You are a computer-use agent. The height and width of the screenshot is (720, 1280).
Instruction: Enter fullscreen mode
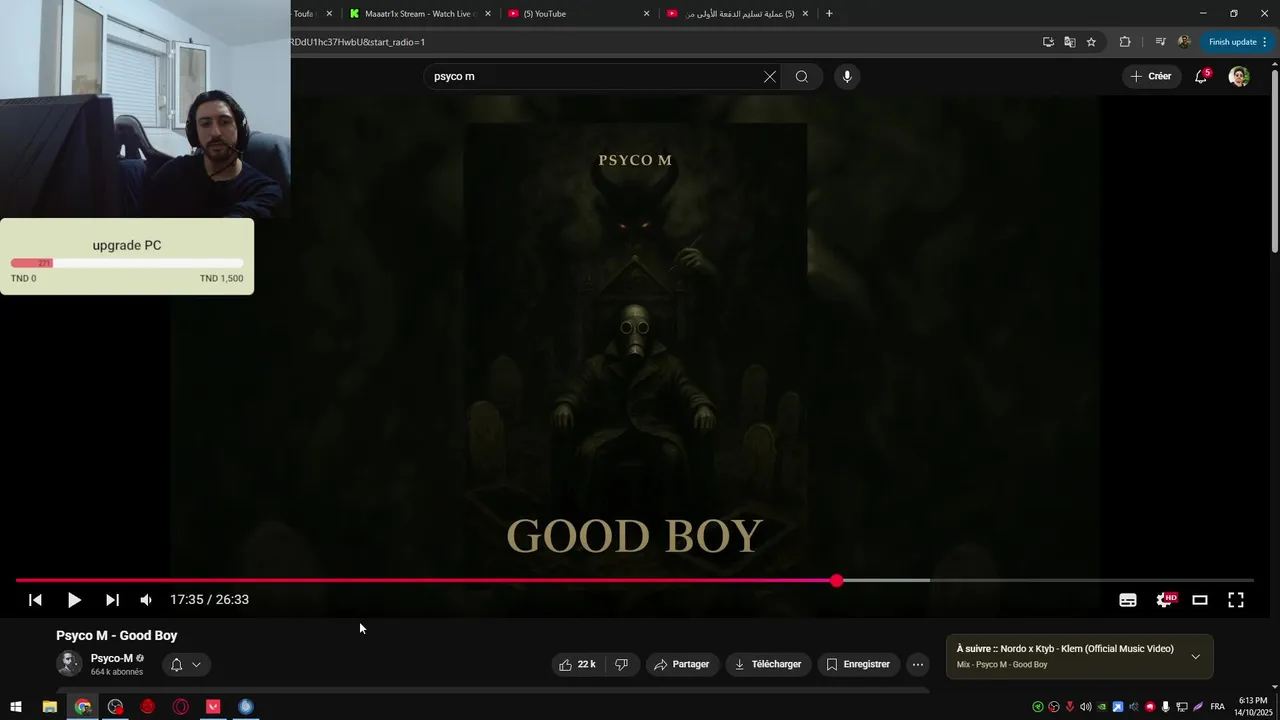point(1236,600)
